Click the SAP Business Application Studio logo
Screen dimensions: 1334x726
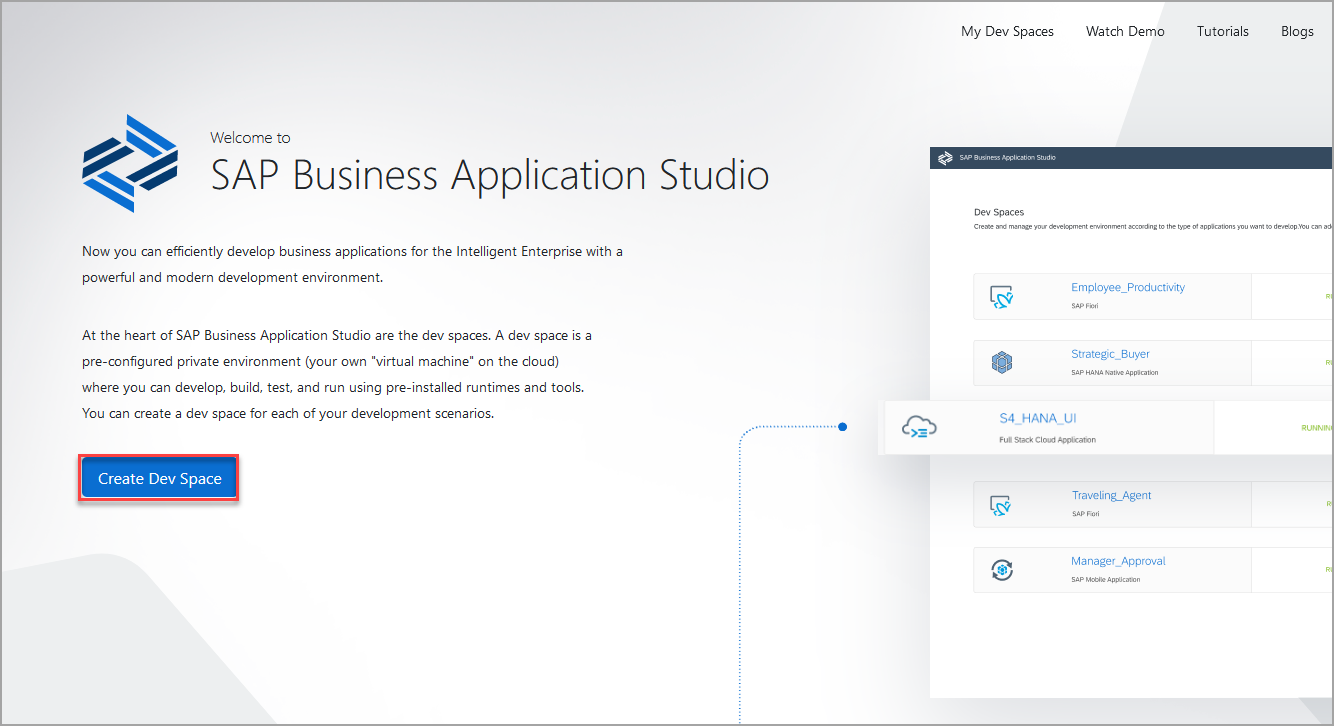tap(130, 163)
